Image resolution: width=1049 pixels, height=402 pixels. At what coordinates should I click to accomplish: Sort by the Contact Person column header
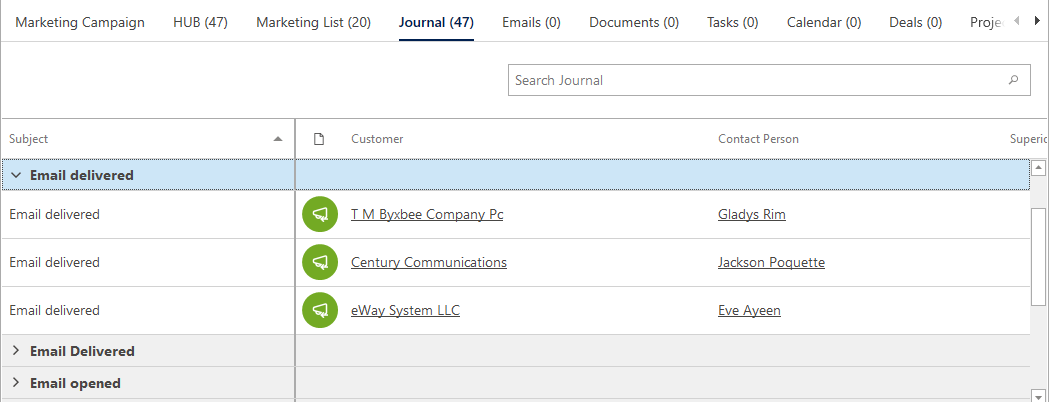coord(758,139)
